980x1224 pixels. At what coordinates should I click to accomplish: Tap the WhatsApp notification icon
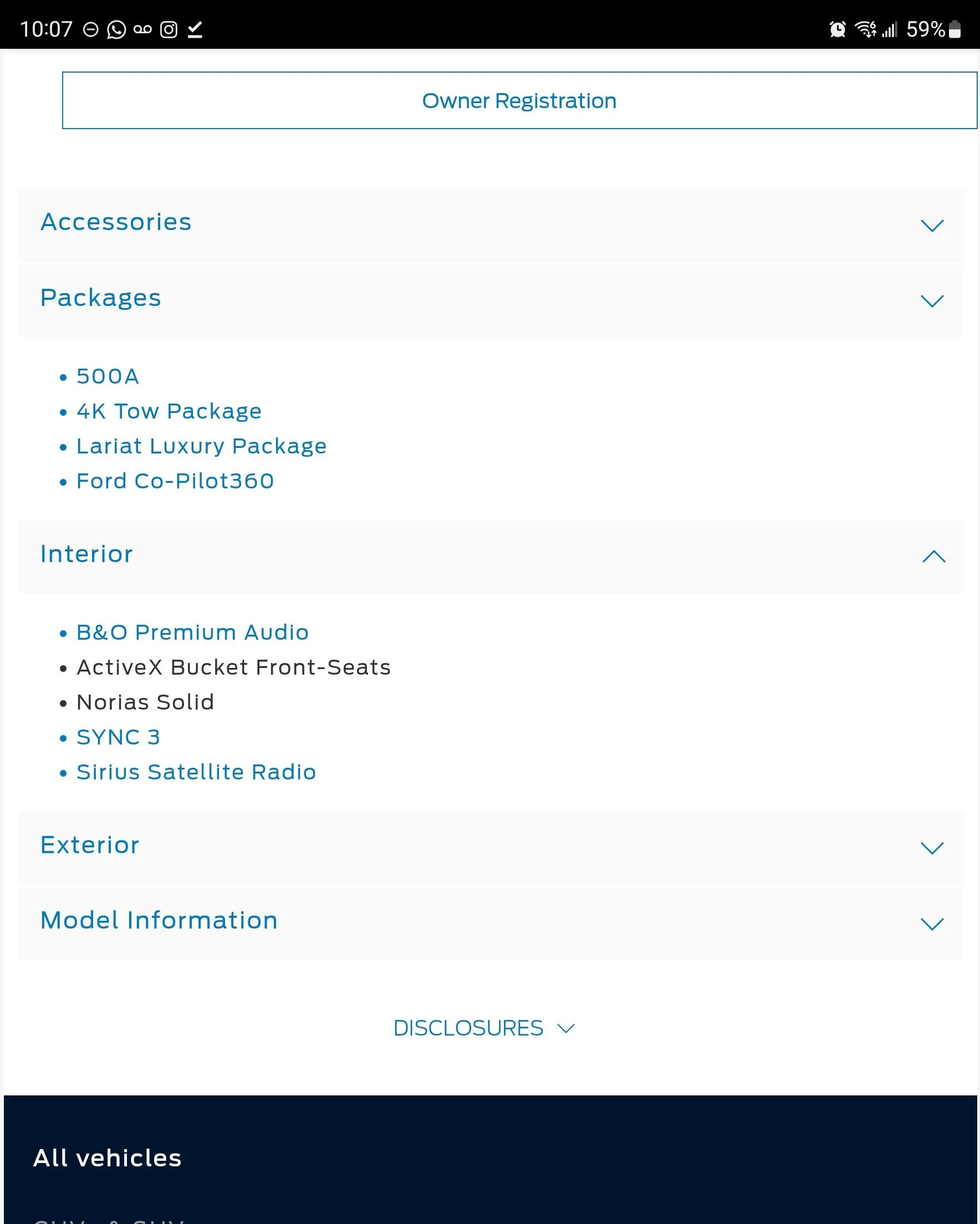coord(116,29)
